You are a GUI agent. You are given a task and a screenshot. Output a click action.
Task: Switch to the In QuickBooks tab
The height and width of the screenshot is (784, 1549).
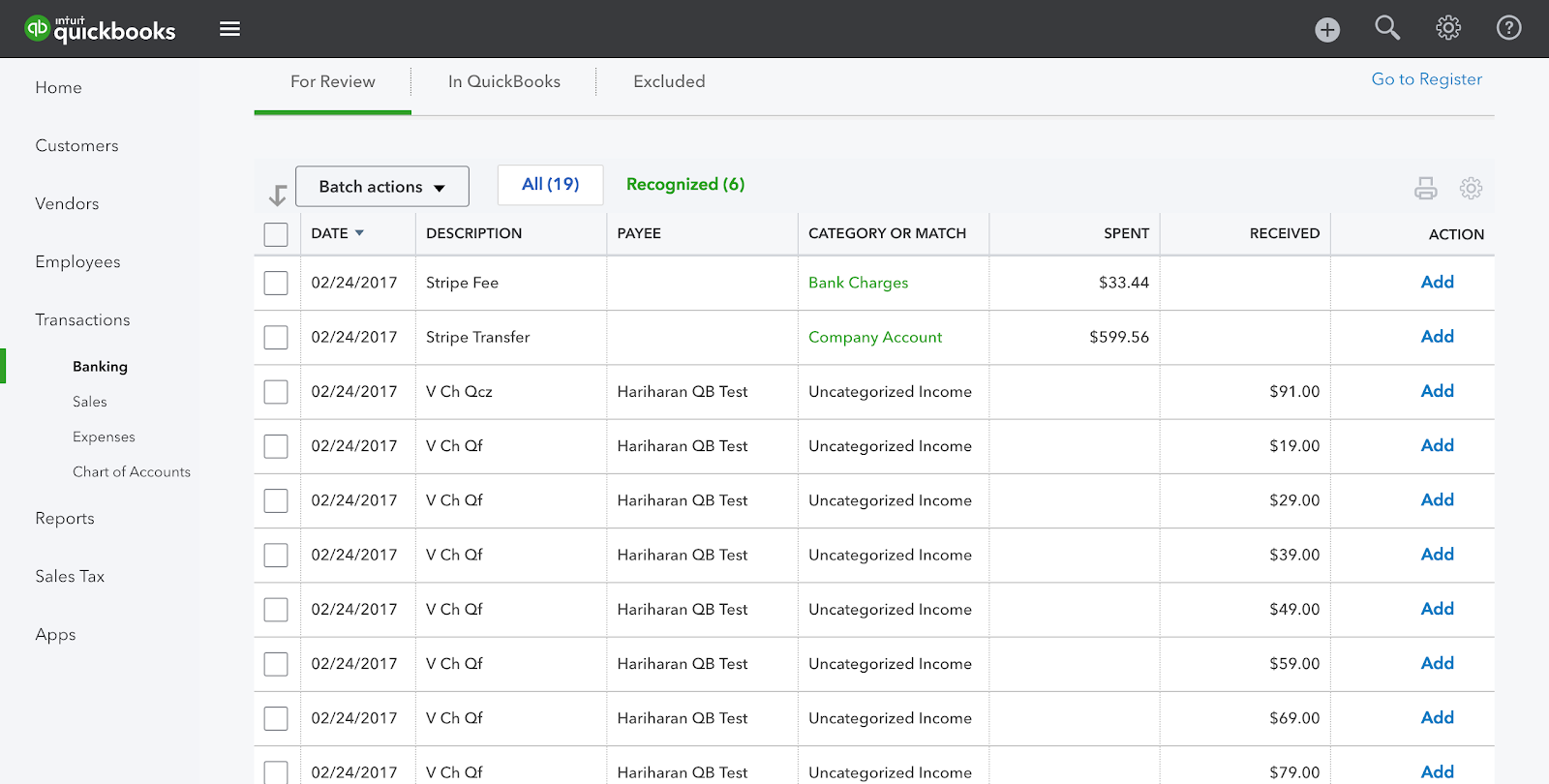tap(503, 82)
